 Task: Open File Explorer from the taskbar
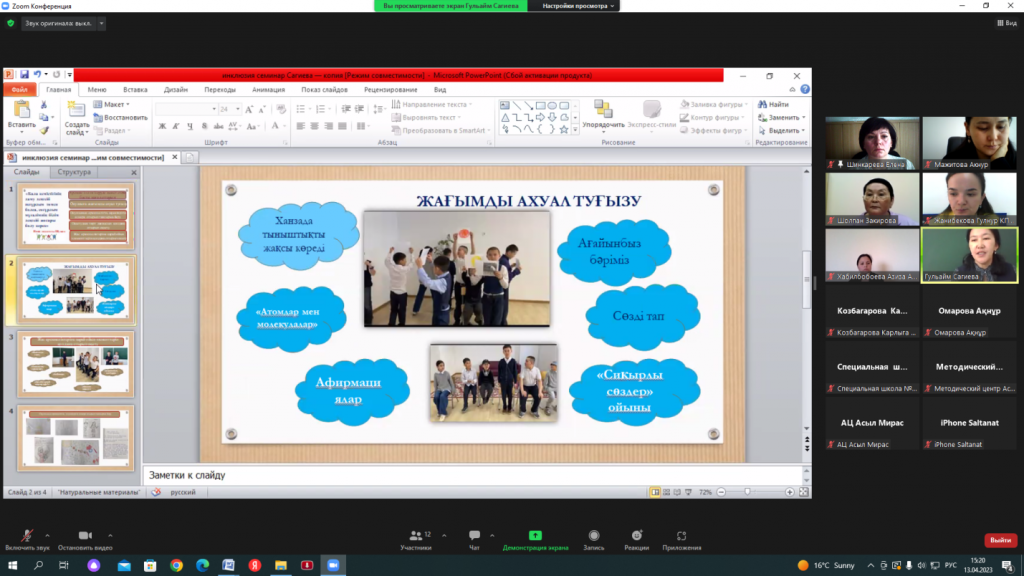(x=281, y=566)
